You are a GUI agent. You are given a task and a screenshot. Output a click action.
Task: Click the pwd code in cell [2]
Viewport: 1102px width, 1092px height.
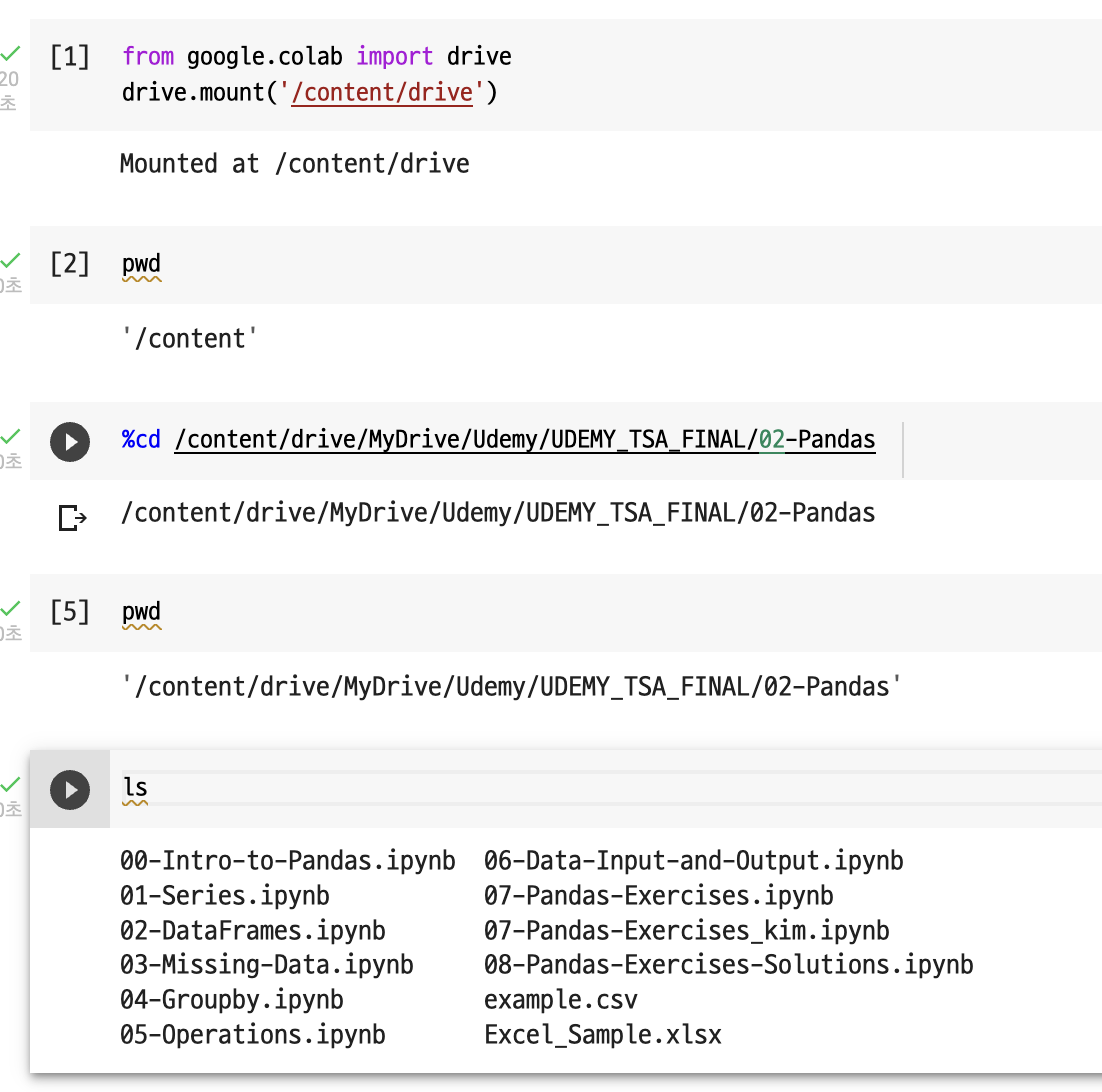[141, 264]
